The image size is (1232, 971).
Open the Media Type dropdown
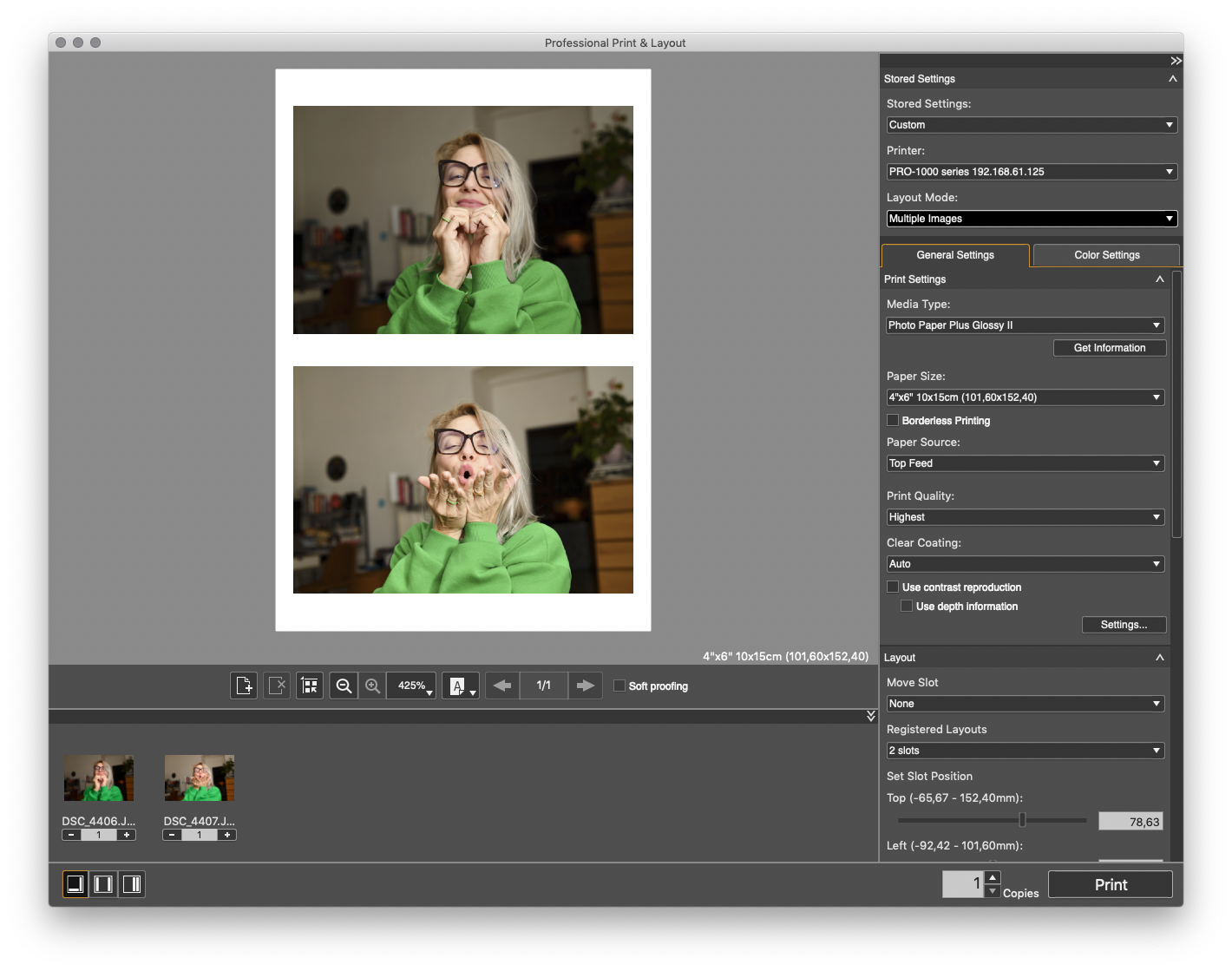pyautogui.click(x=1025, y=325)
